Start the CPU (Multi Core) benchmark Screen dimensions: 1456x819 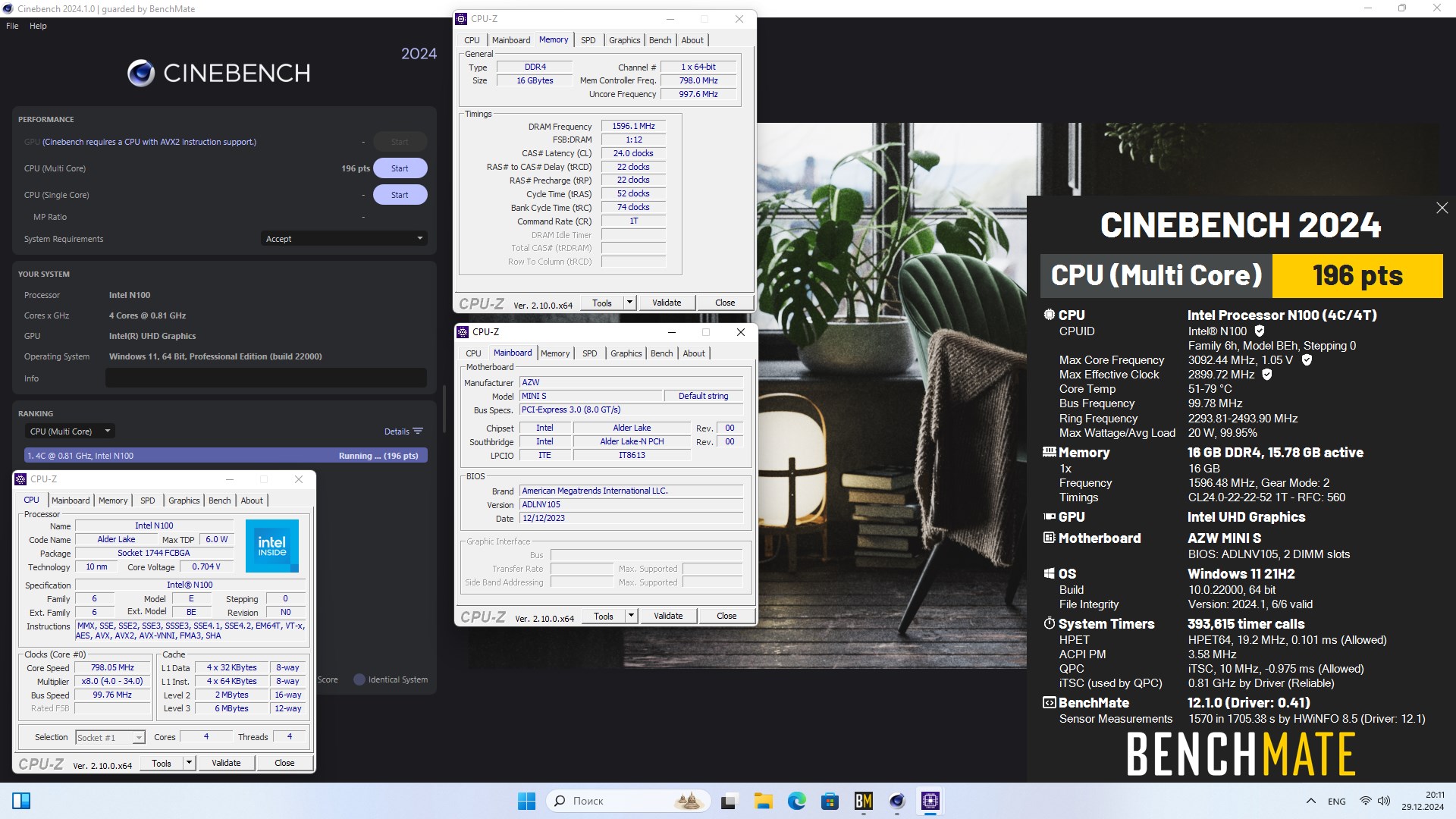400,168
